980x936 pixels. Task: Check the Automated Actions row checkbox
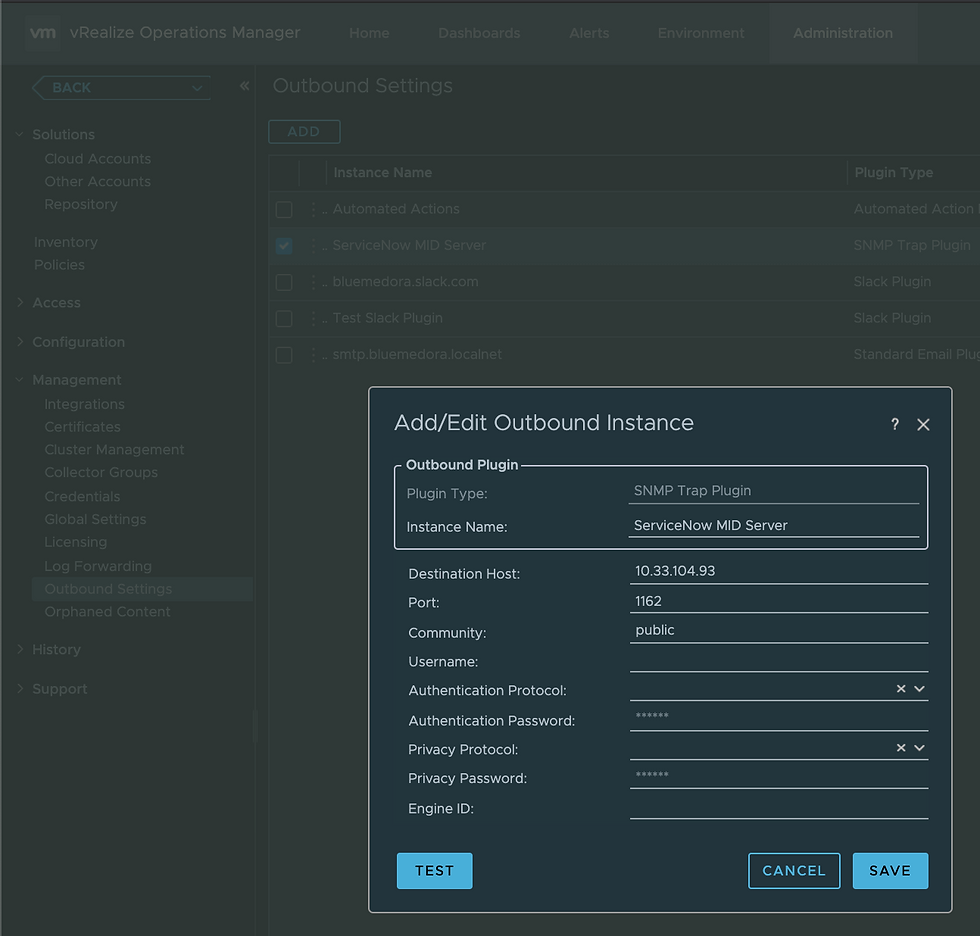(x=284, y=209)
